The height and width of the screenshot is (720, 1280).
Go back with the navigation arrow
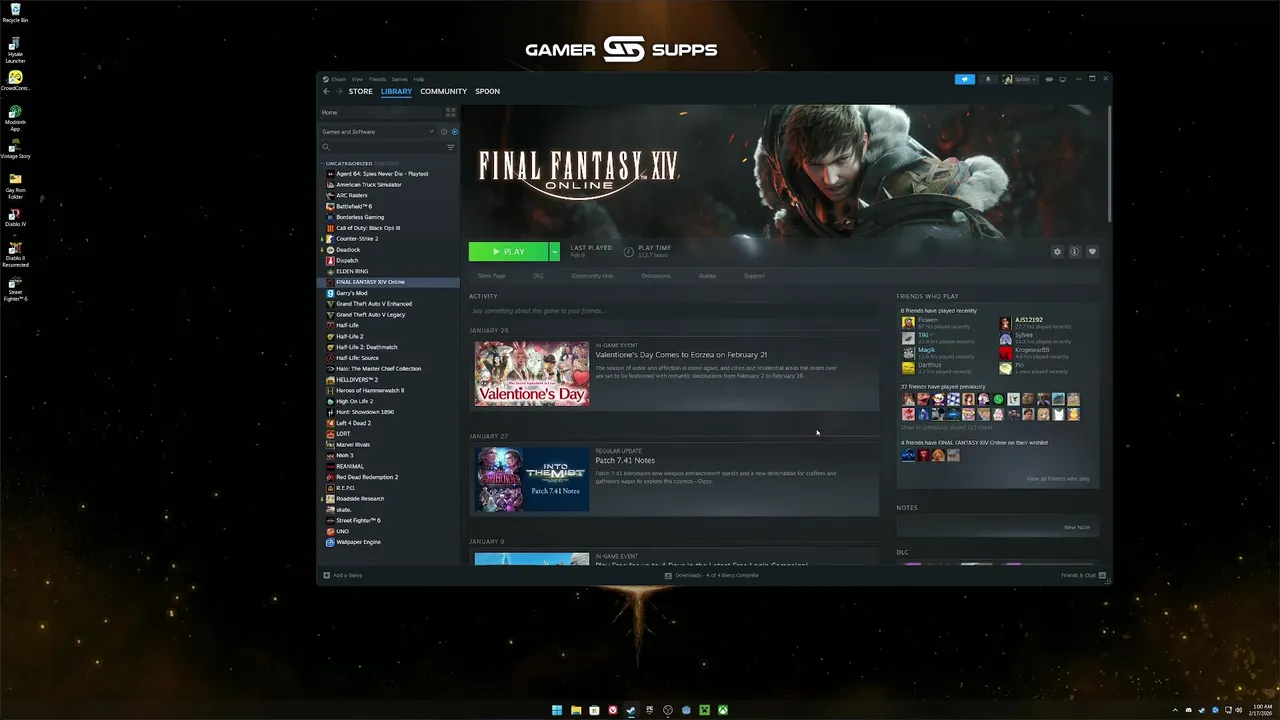[x=326, y=91]
